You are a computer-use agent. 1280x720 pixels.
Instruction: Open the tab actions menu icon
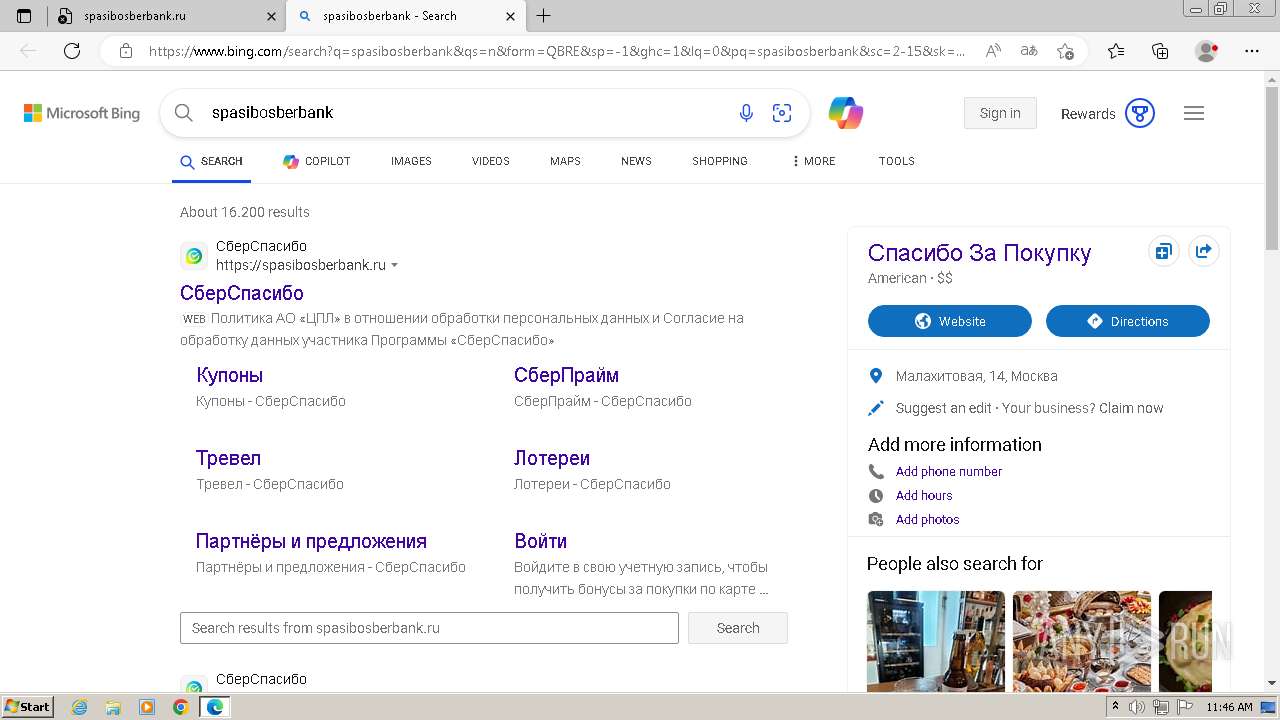coord(24,16)
